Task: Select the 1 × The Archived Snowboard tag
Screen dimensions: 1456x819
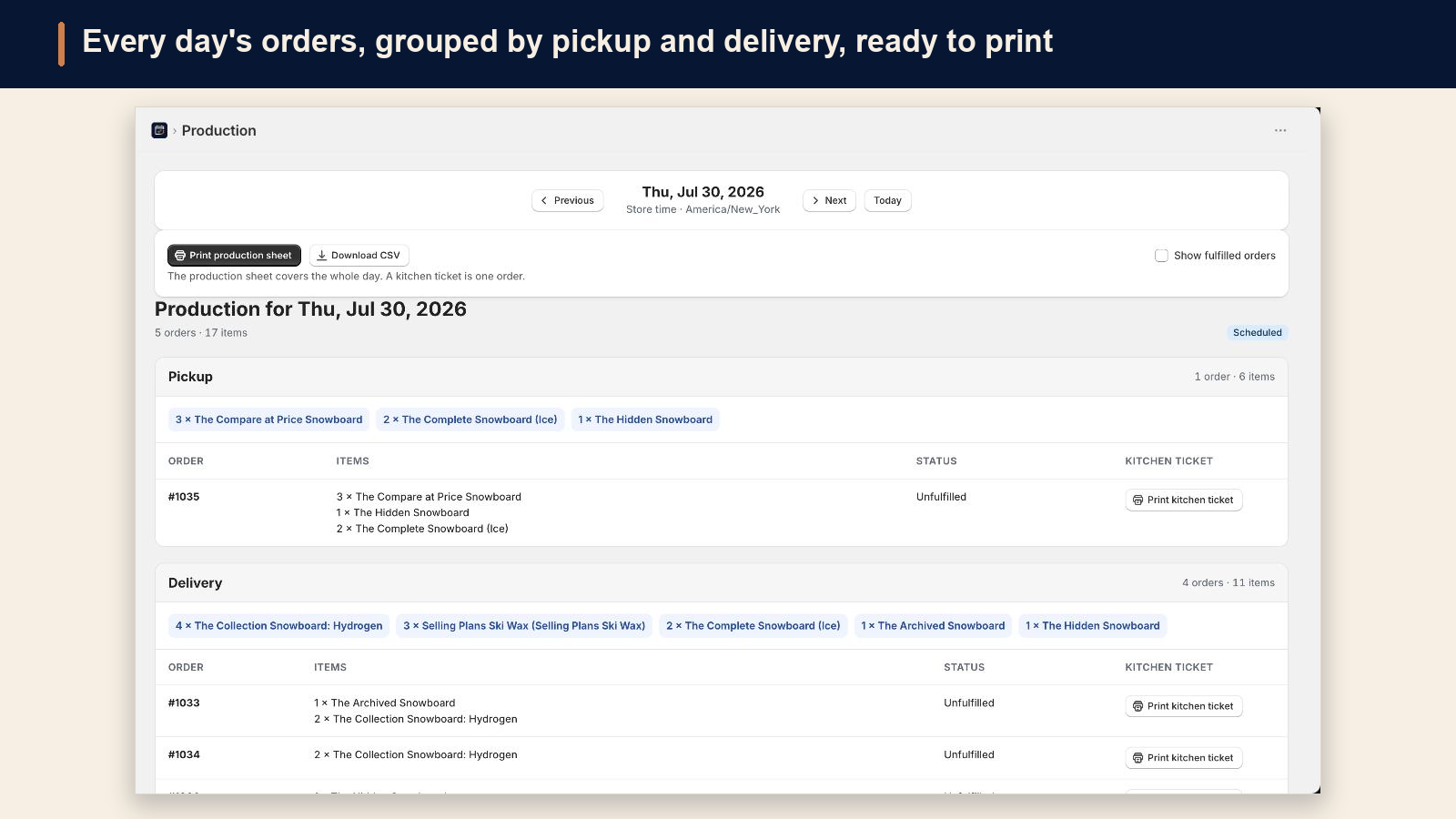Action: pyautogui.click(x=933, y=626)
